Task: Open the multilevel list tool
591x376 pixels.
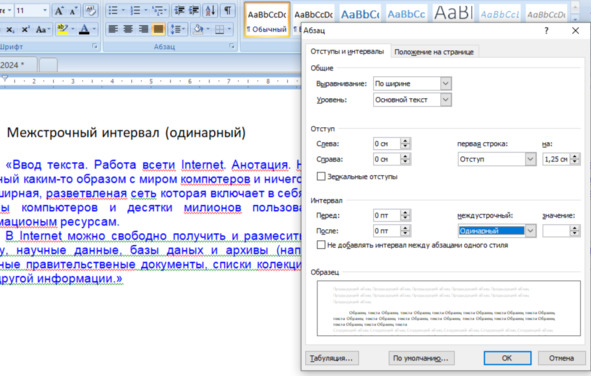Action: [x=158, y=11]
